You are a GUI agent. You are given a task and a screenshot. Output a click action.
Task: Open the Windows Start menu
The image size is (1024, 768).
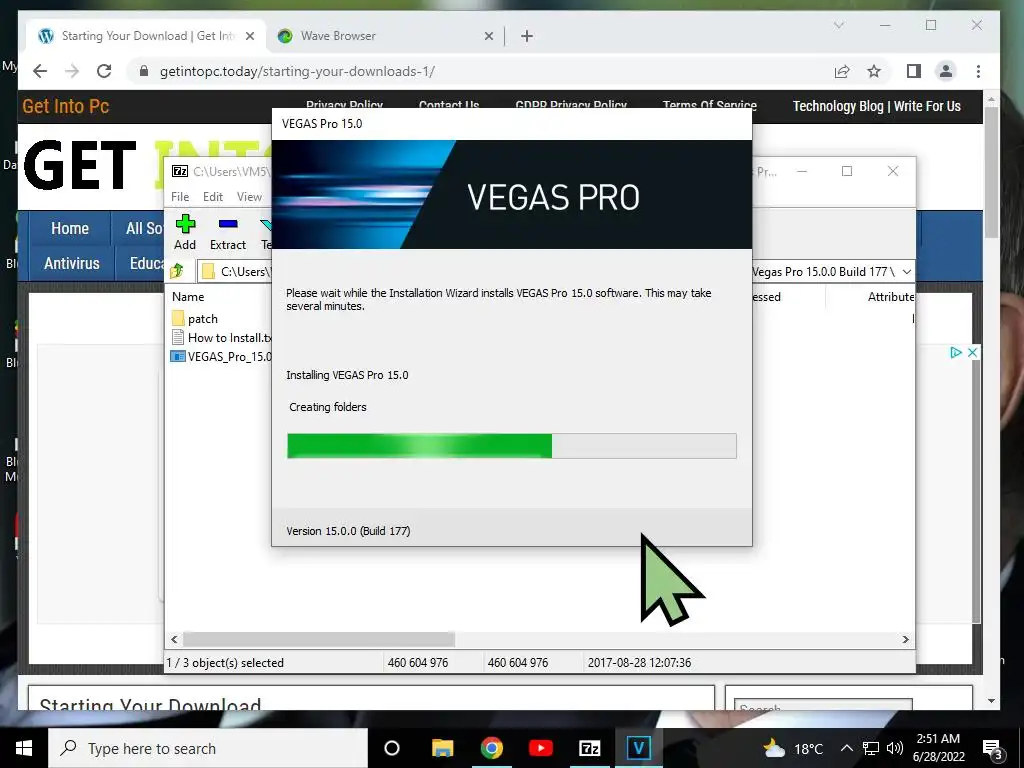(24, 748)
